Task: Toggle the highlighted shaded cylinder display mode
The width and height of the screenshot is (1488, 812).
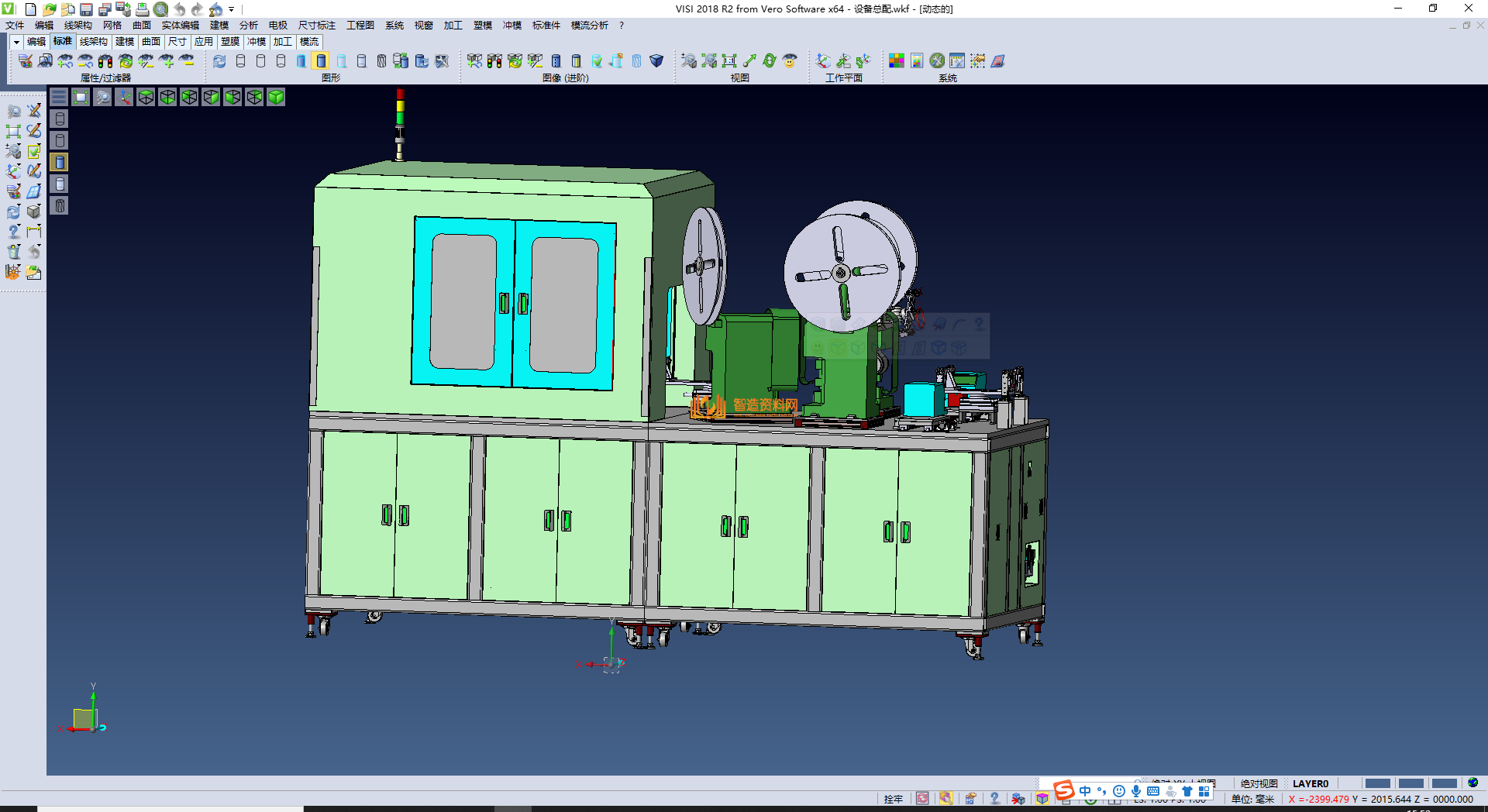Action: [x=321, y=61]
